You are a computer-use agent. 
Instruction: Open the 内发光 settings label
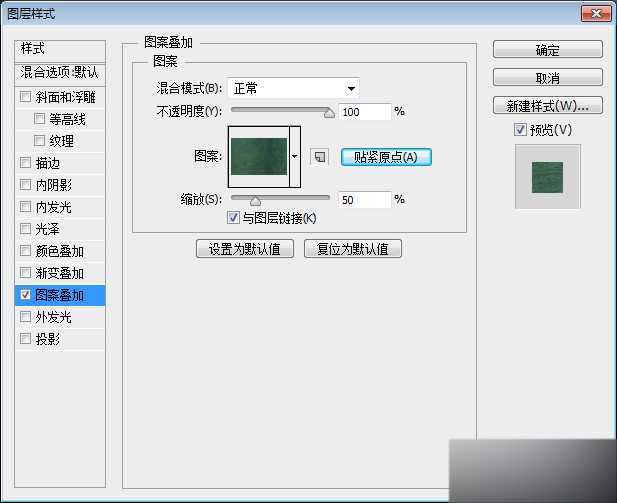[54, 207]
